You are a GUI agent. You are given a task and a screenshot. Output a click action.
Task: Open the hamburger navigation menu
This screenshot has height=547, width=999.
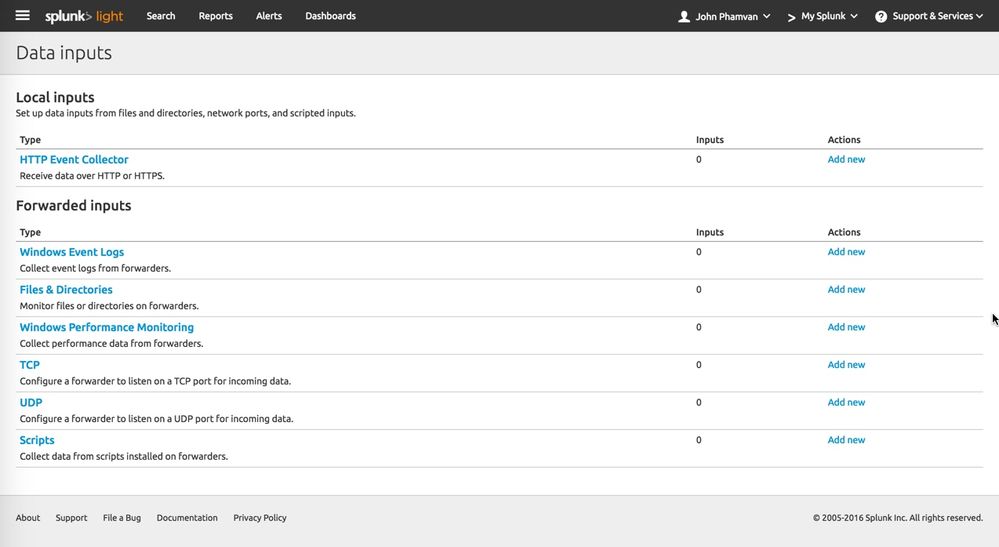tap(22, 15)
